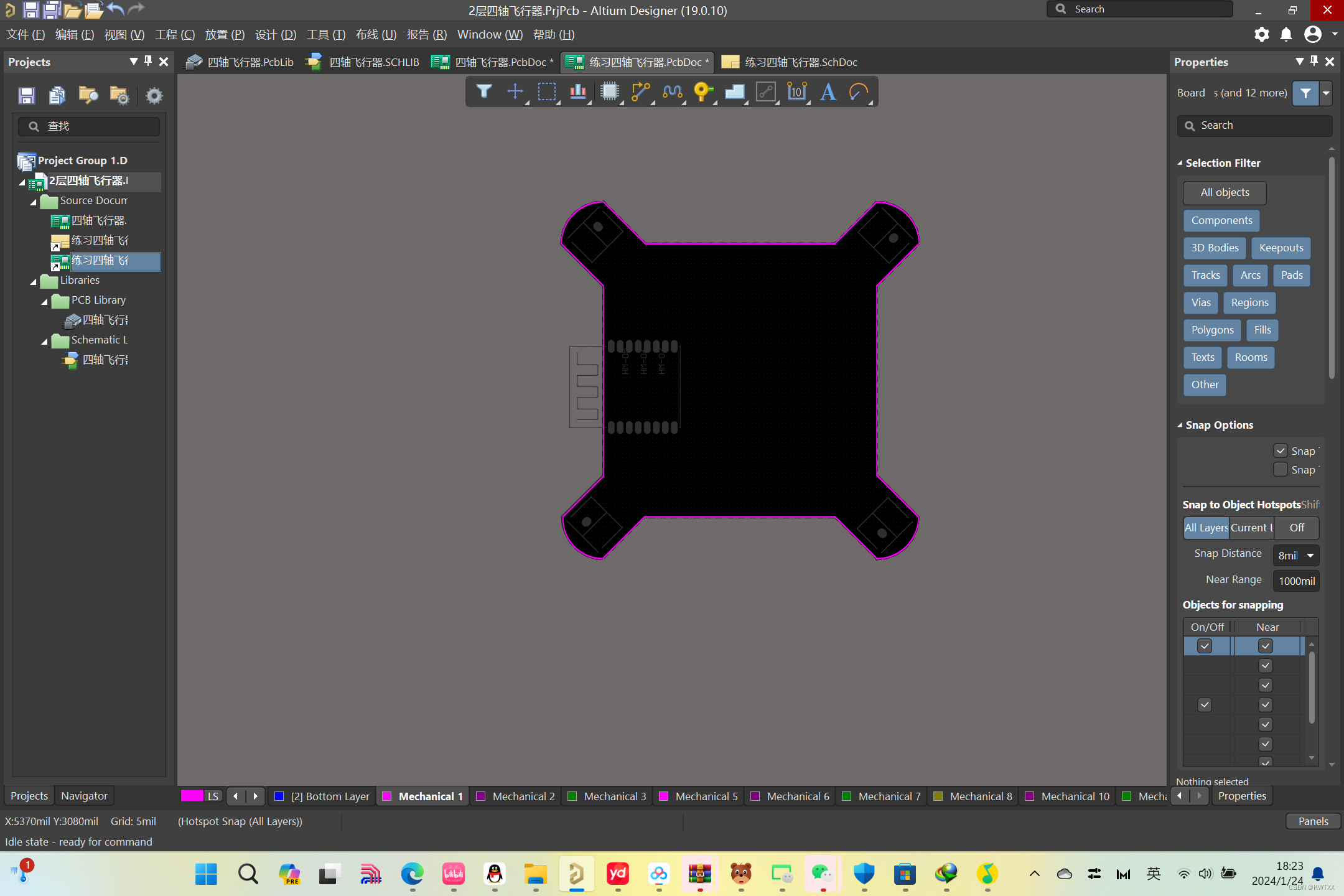Collapse the Selection Filter section
Screen dimensions: 1344x896
coord(1180,163)
